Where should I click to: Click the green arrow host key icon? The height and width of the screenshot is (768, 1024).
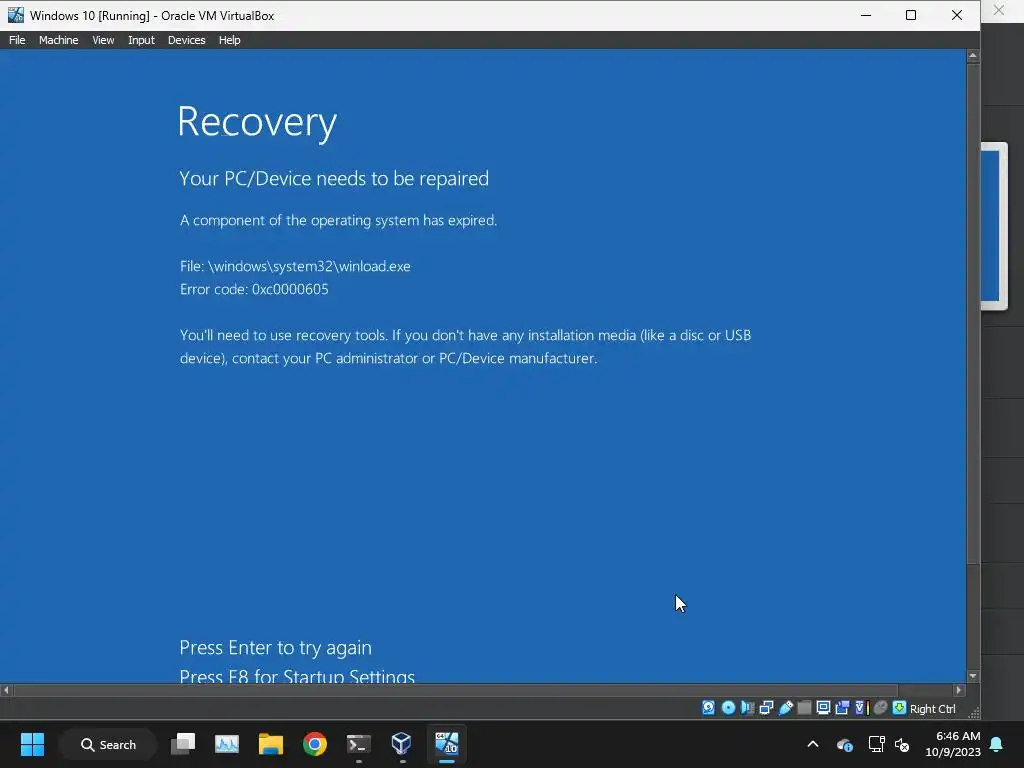[900, 708]
